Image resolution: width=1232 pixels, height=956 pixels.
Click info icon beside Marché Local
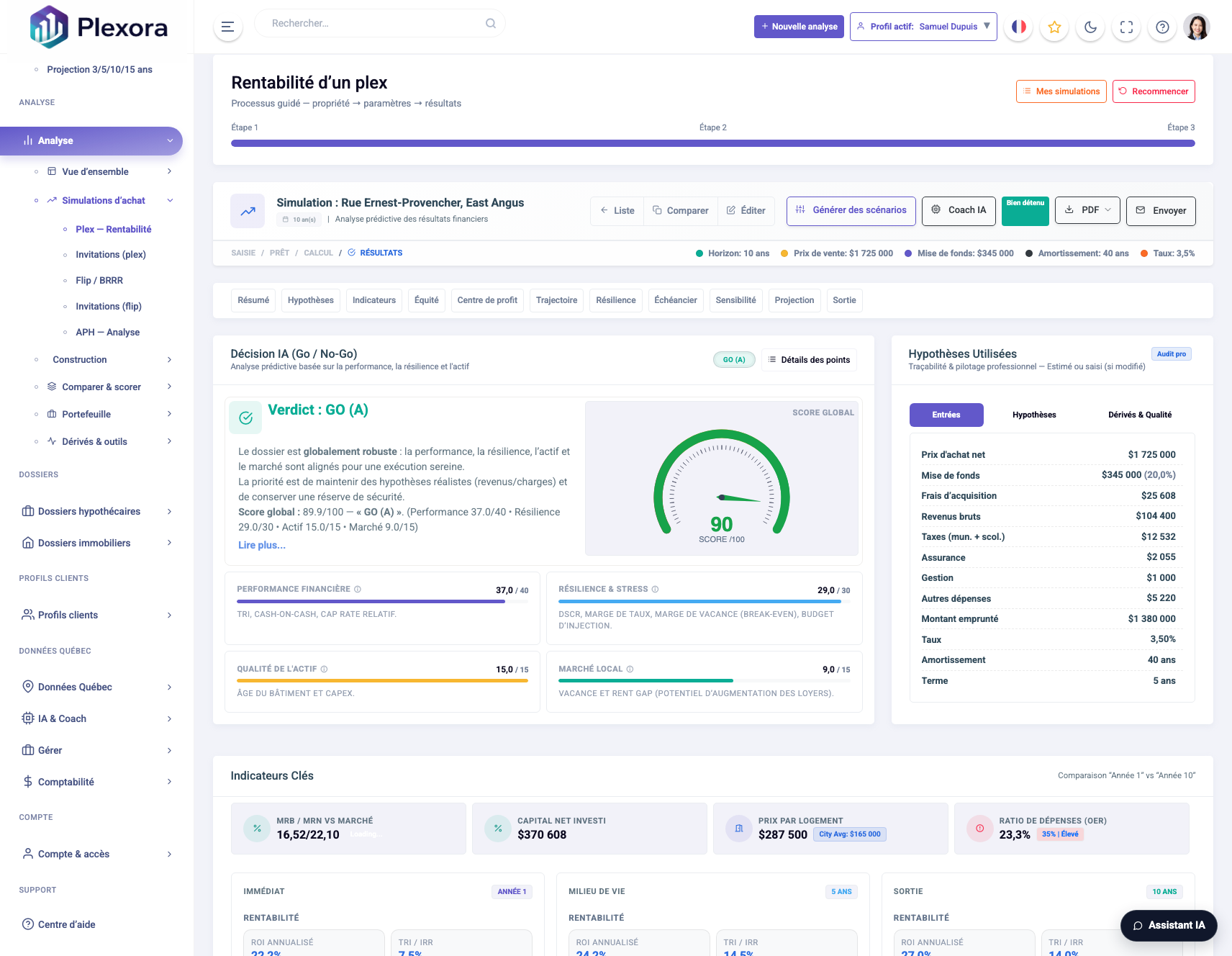pyautogui.click(x=630, y=669)
